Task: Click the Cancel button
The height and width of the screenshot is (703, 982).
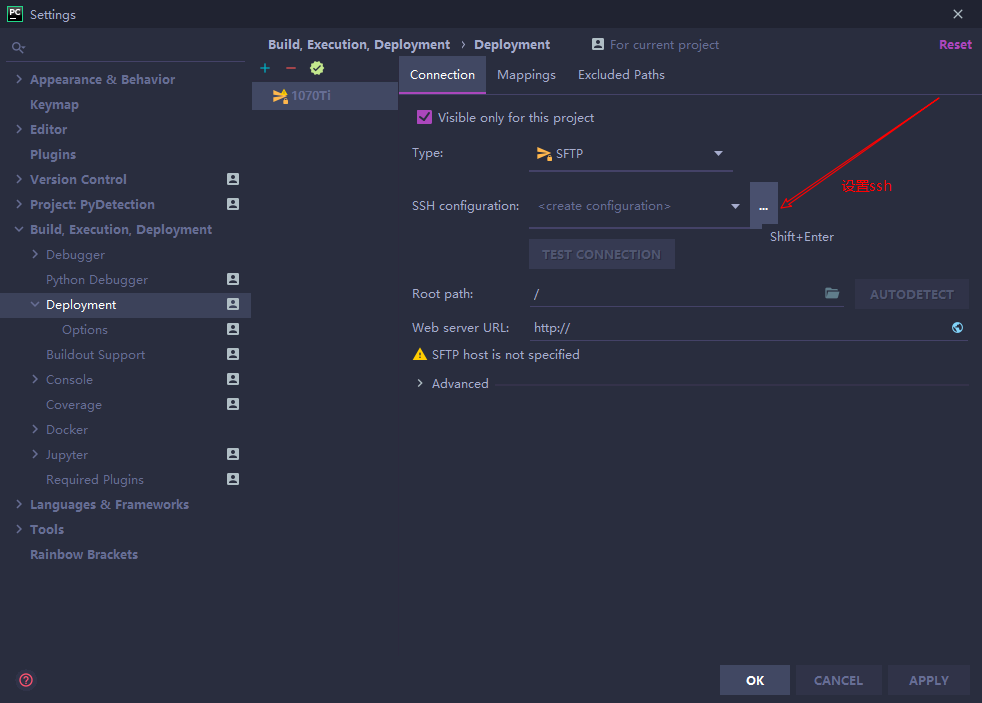Action: pyautogui.click(x=839, y=680)
